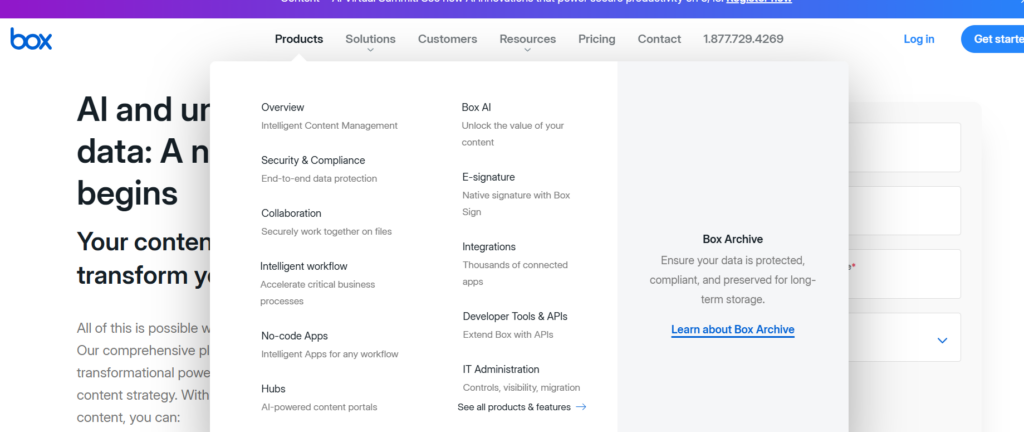Open Developer Tools & APIs entry
This screenshot has width=1024, height=432.
515,316
